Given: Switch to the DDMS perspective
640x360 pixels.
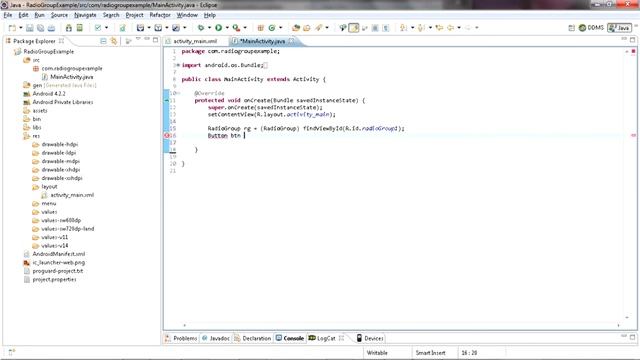Looking at the screenshot, I should [x=591, y=28].
